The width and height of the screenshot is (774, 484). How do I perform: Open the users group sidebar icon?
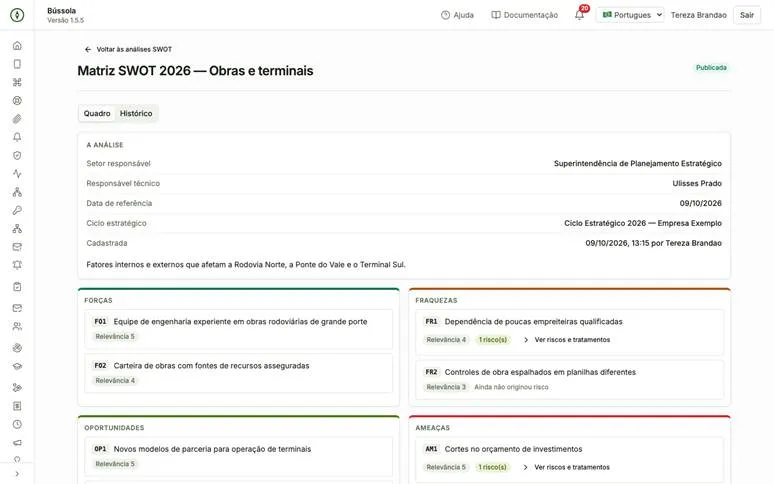(x=17, y=326)
